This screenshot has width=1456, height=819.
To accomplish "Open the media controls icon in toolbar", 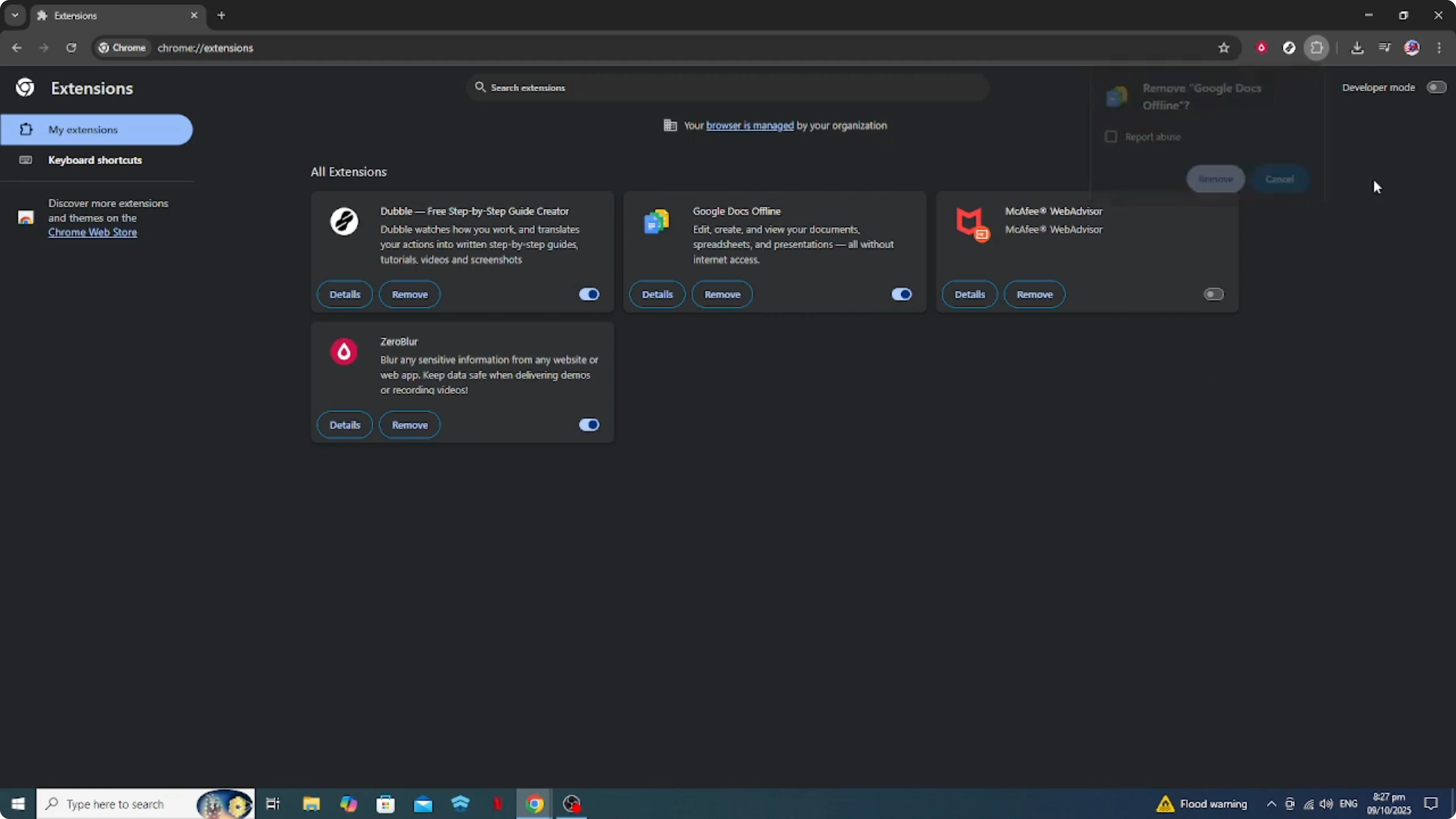I will pyautogui.click(x=1384, y=48).
